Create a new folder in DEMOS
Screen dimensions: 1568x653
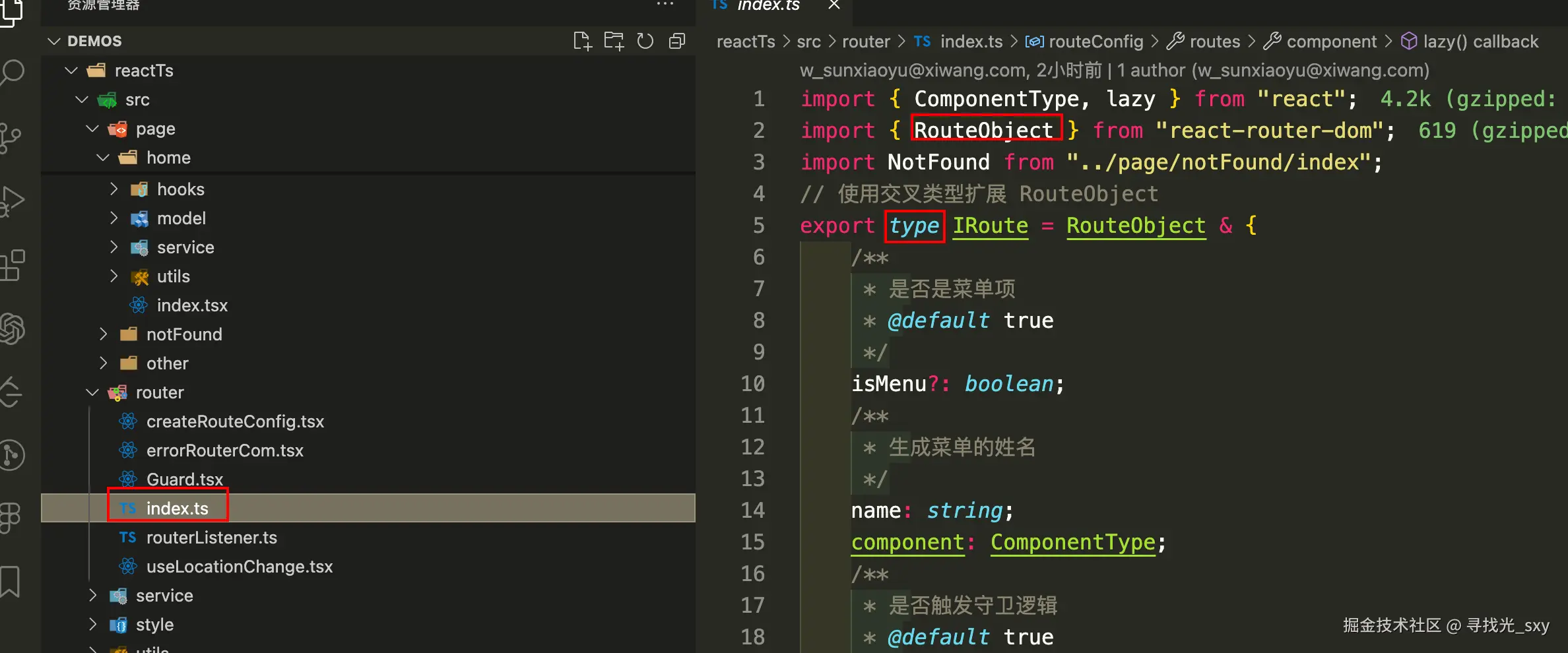614,41
